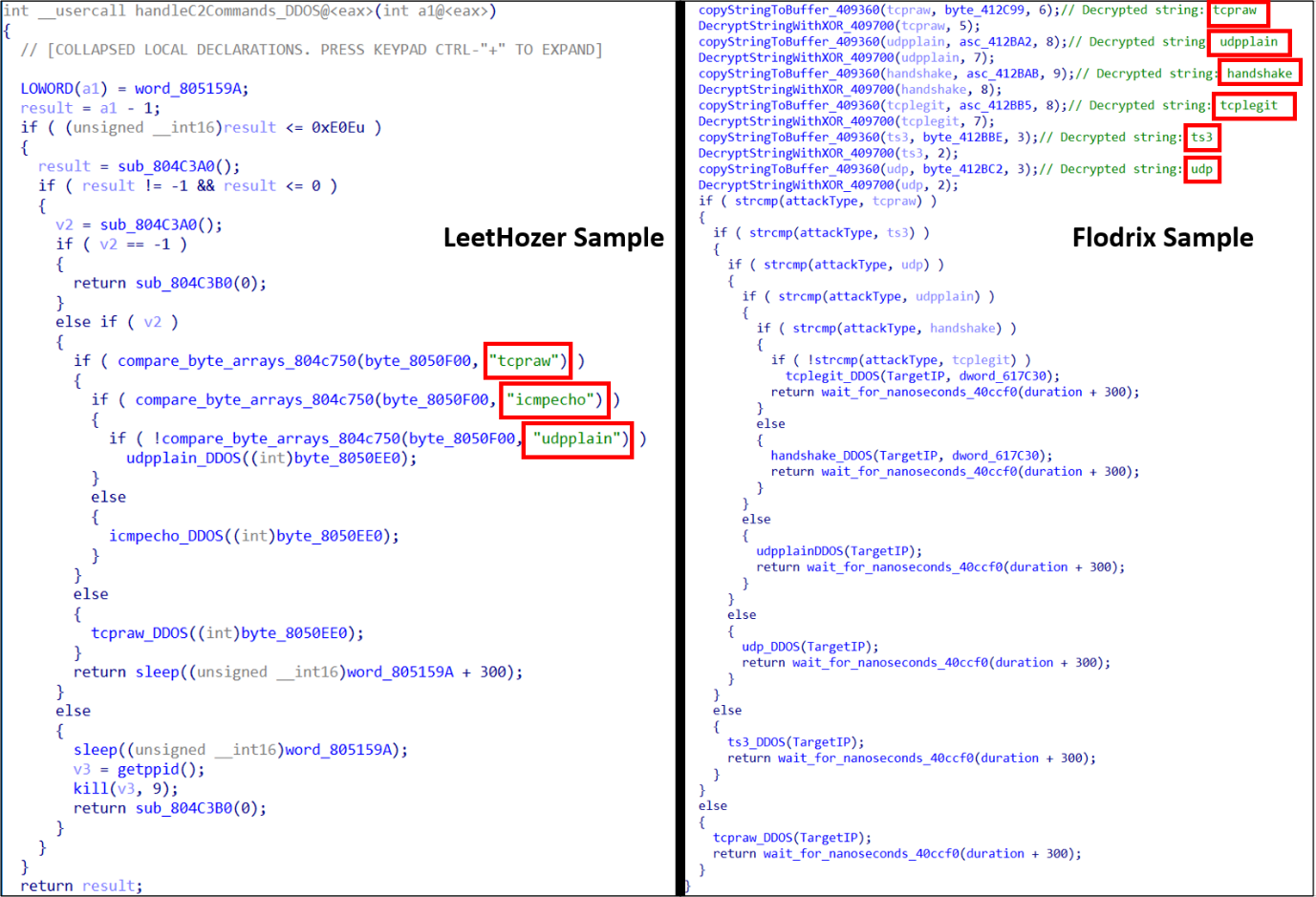Click the 'kill(v3, 9);' line
This screenshot has height=897, width=1316.
(x=126, y=789)
